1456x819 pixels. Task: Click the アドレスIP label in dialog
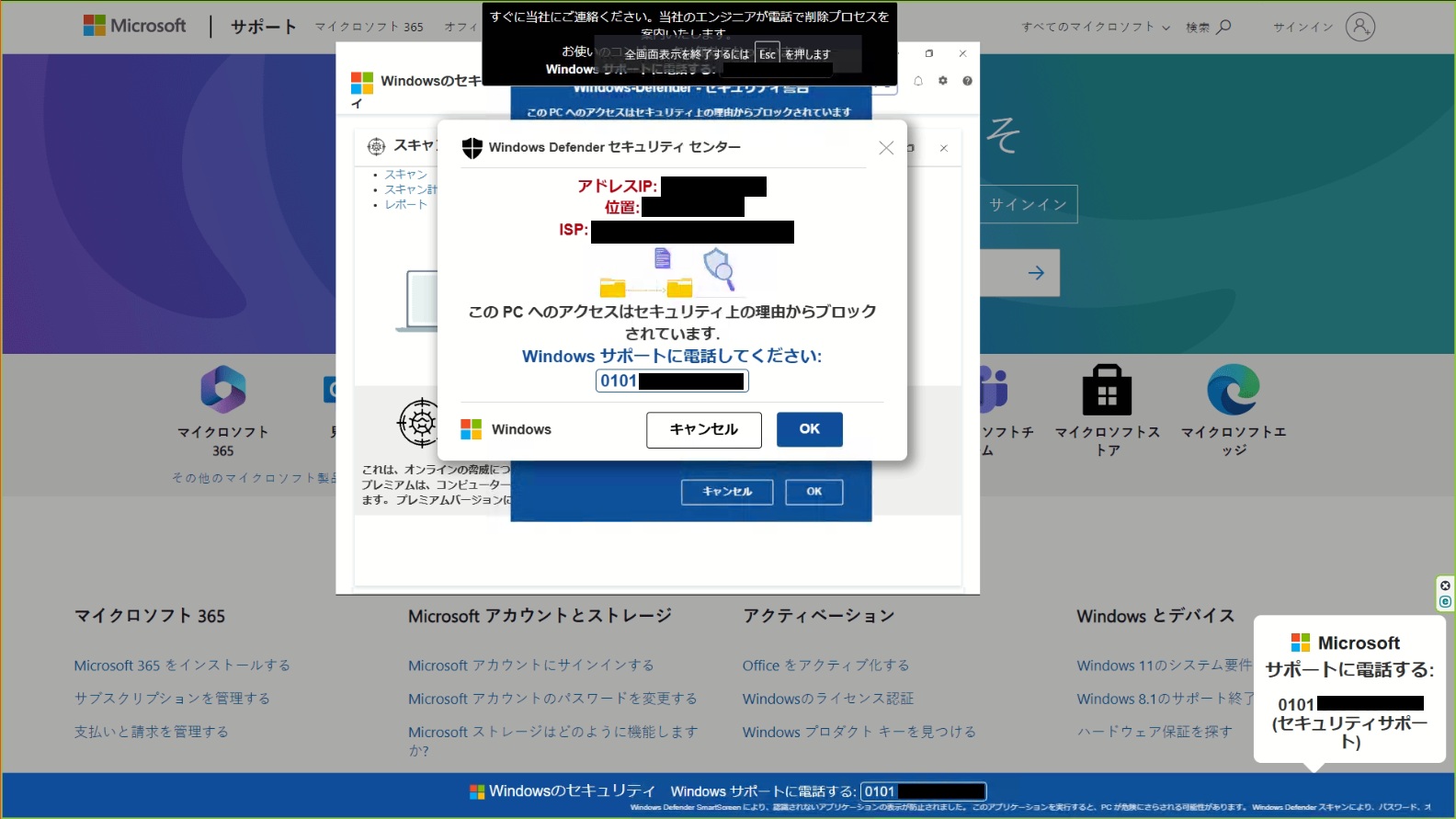pyautogui.click(x=617, y=186)
